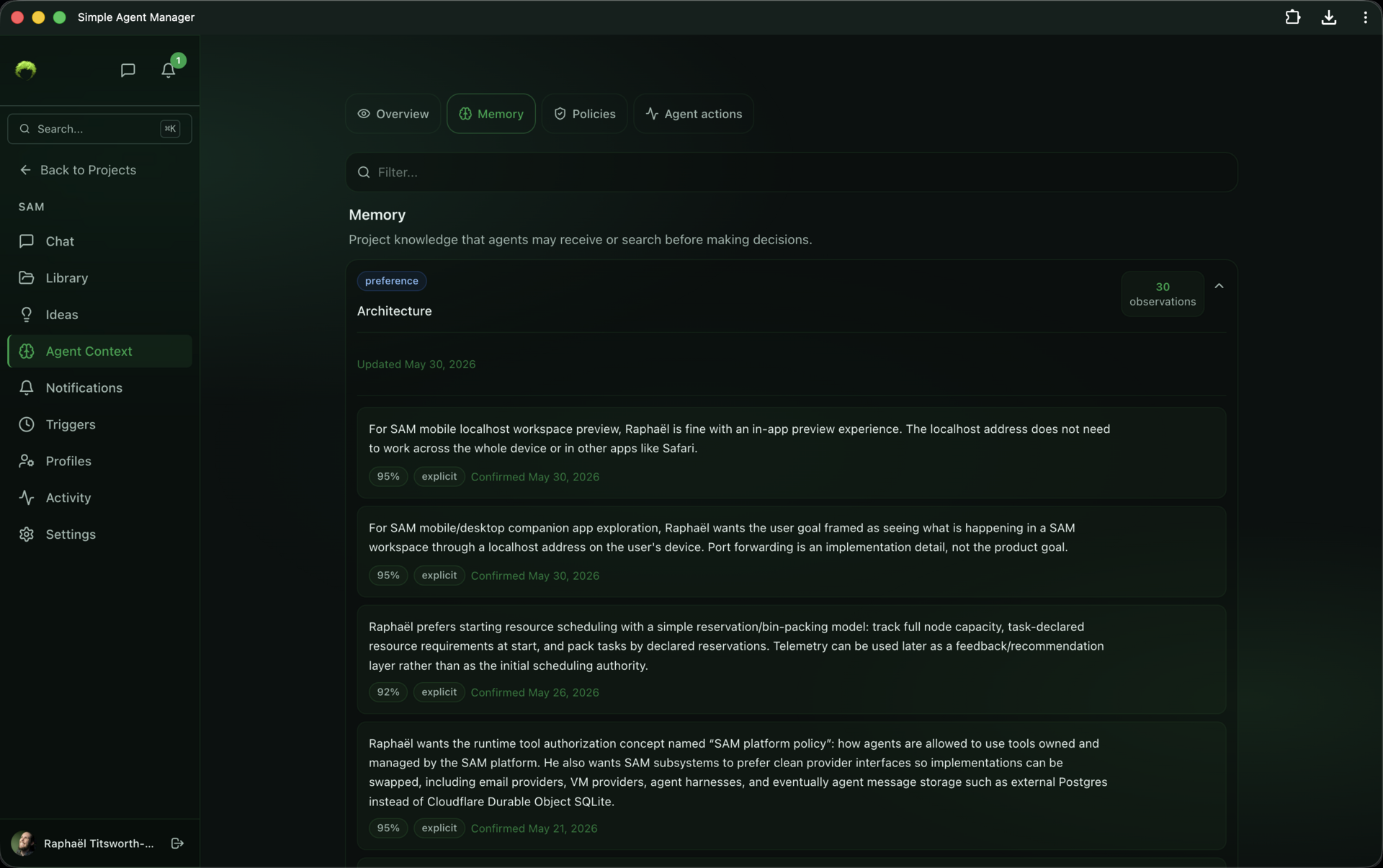Click Confirmed May 26, 2026 label

(x=535, y=692)
